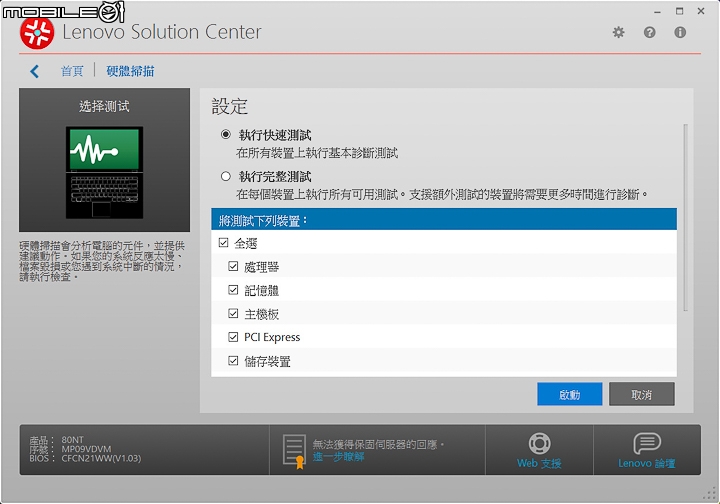Uncheck the 主機板 checkbox

coord(233,314)
